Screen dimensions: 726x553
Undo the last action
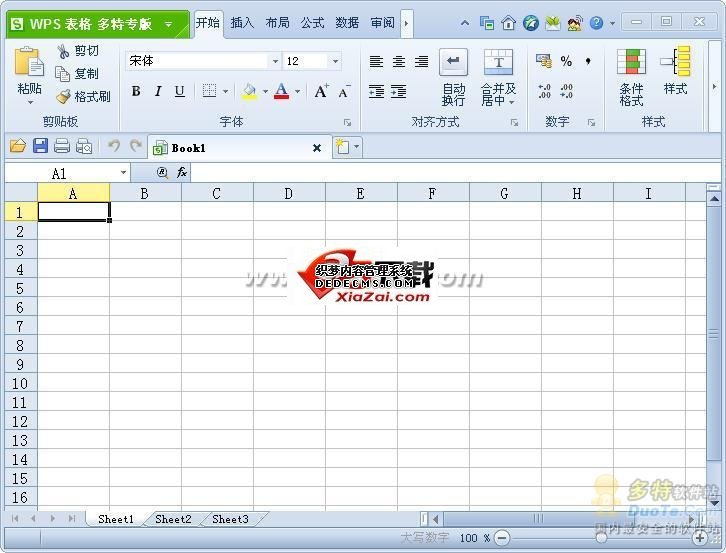click(113, 146)
